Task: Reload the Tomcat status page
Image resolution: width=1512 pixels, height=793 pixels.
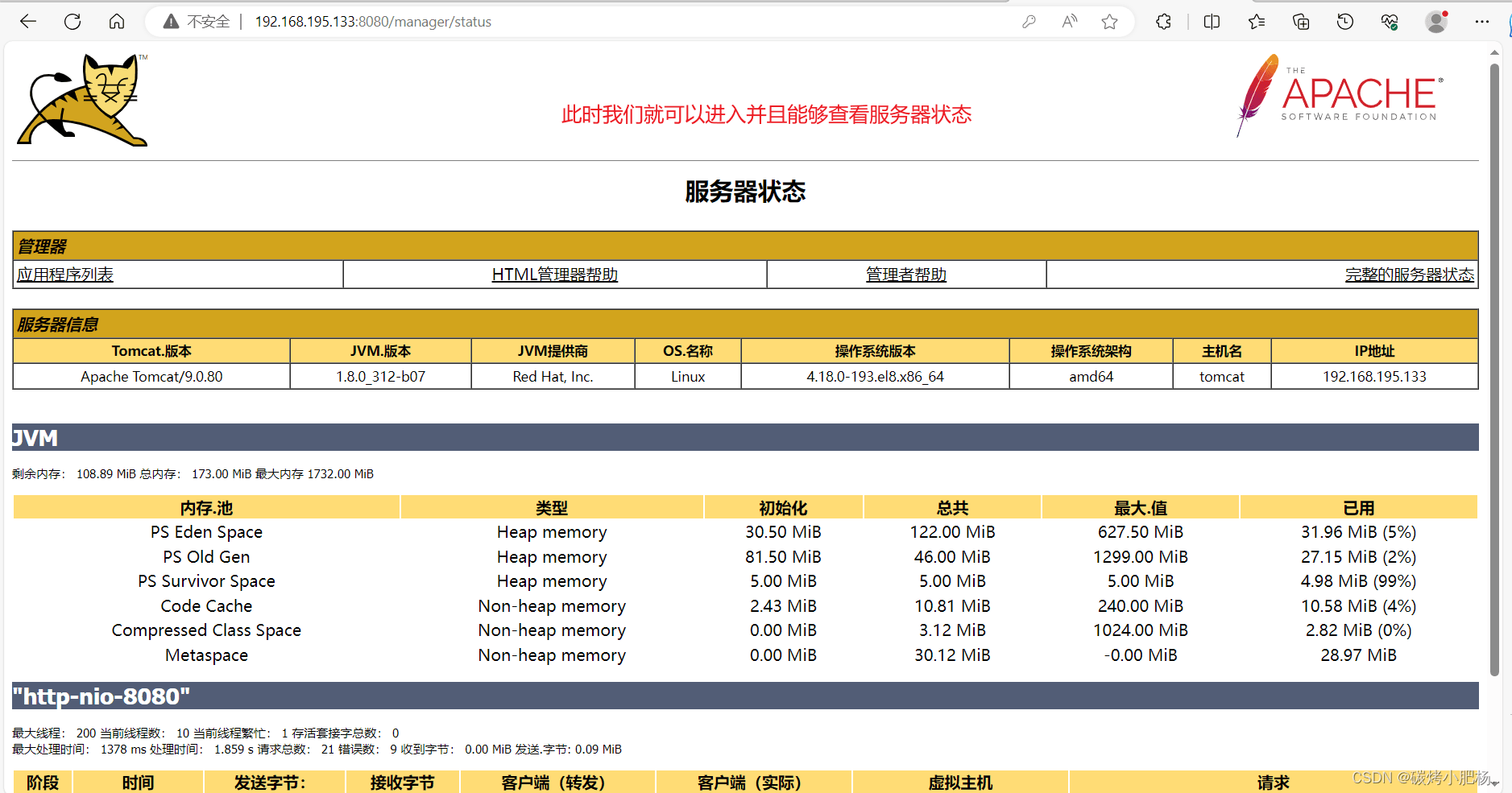Action: click(x=72, y=22)
